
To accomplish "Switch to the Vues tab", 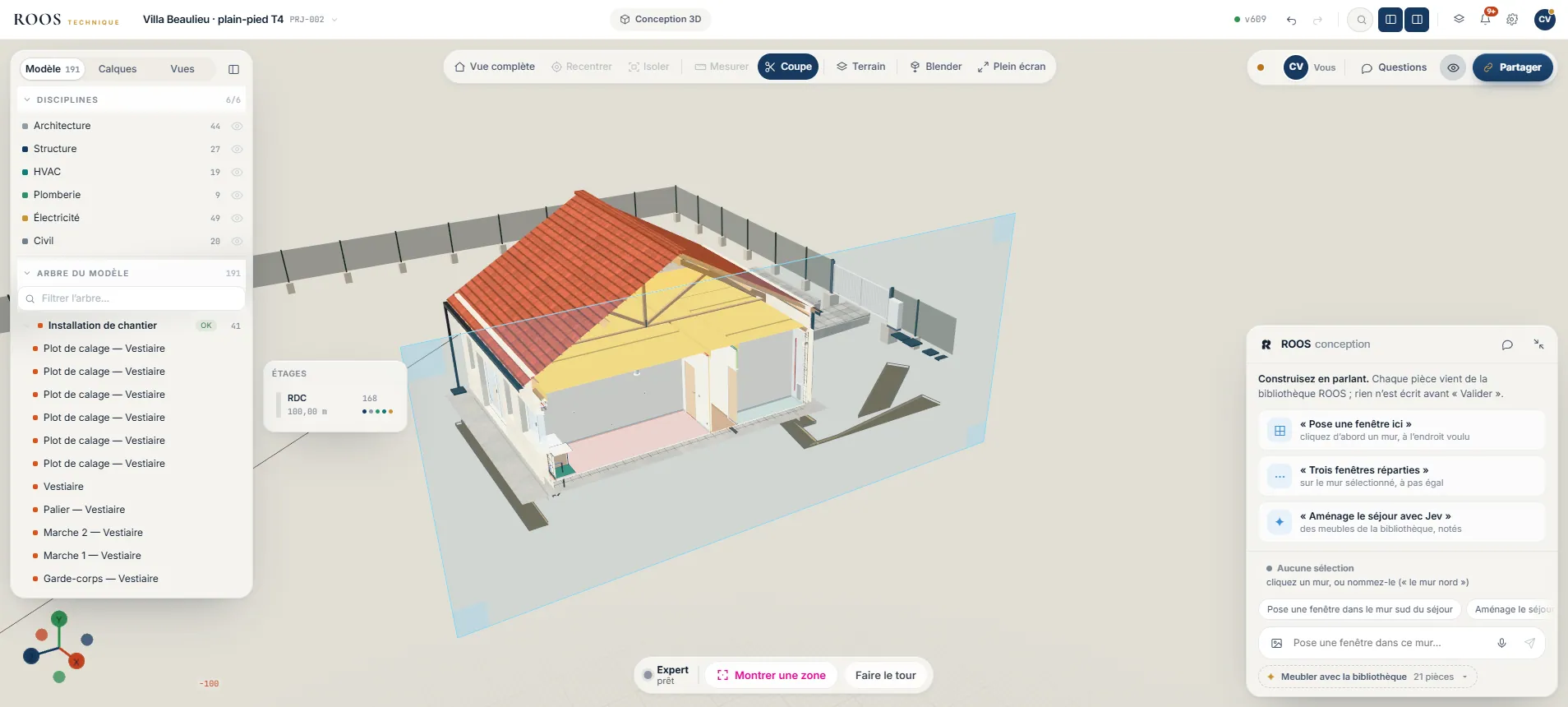I will 182,69.
